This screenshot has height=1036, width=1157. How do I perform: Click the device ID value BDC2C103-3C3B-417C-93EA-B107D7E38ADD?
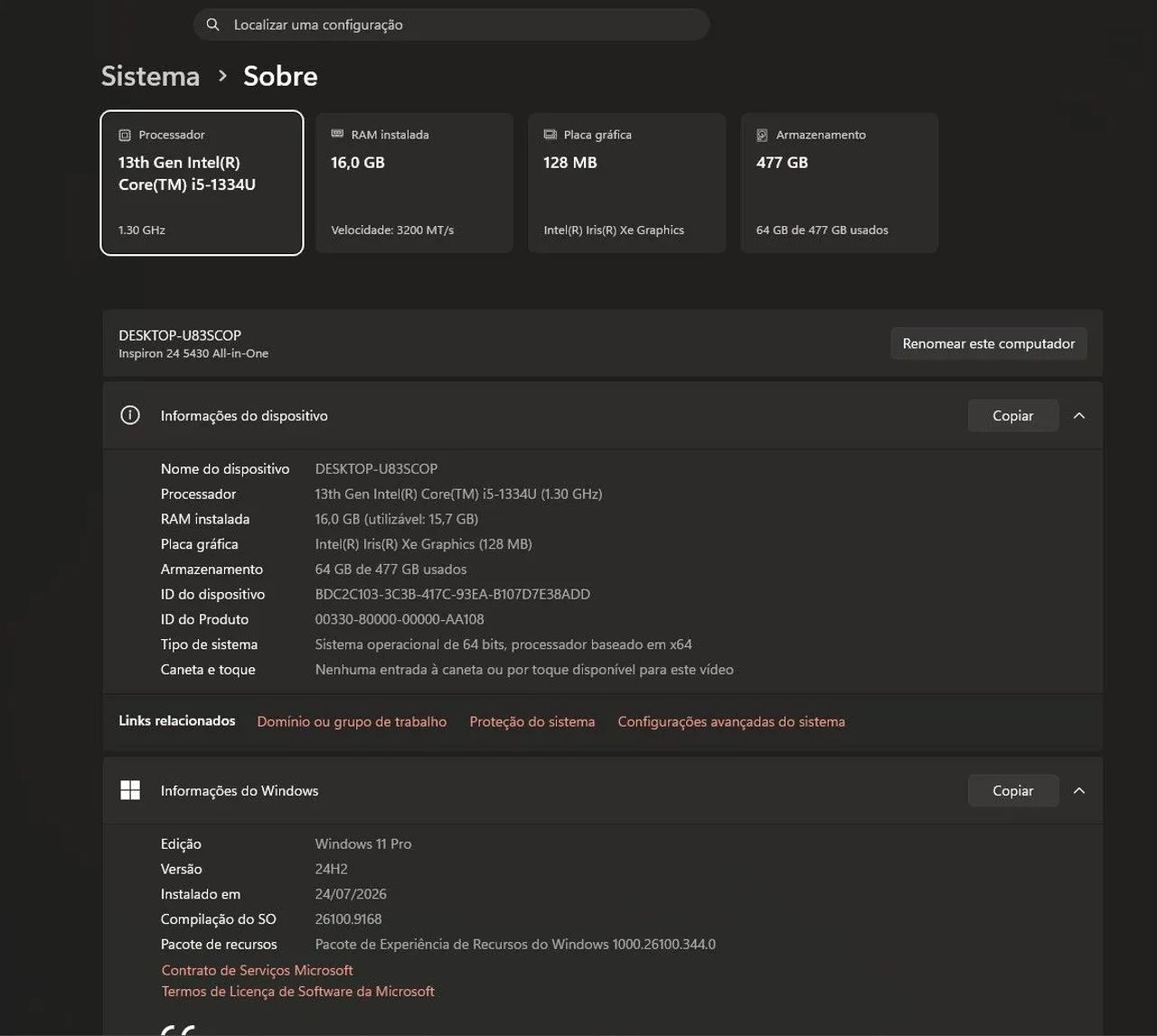452,594
